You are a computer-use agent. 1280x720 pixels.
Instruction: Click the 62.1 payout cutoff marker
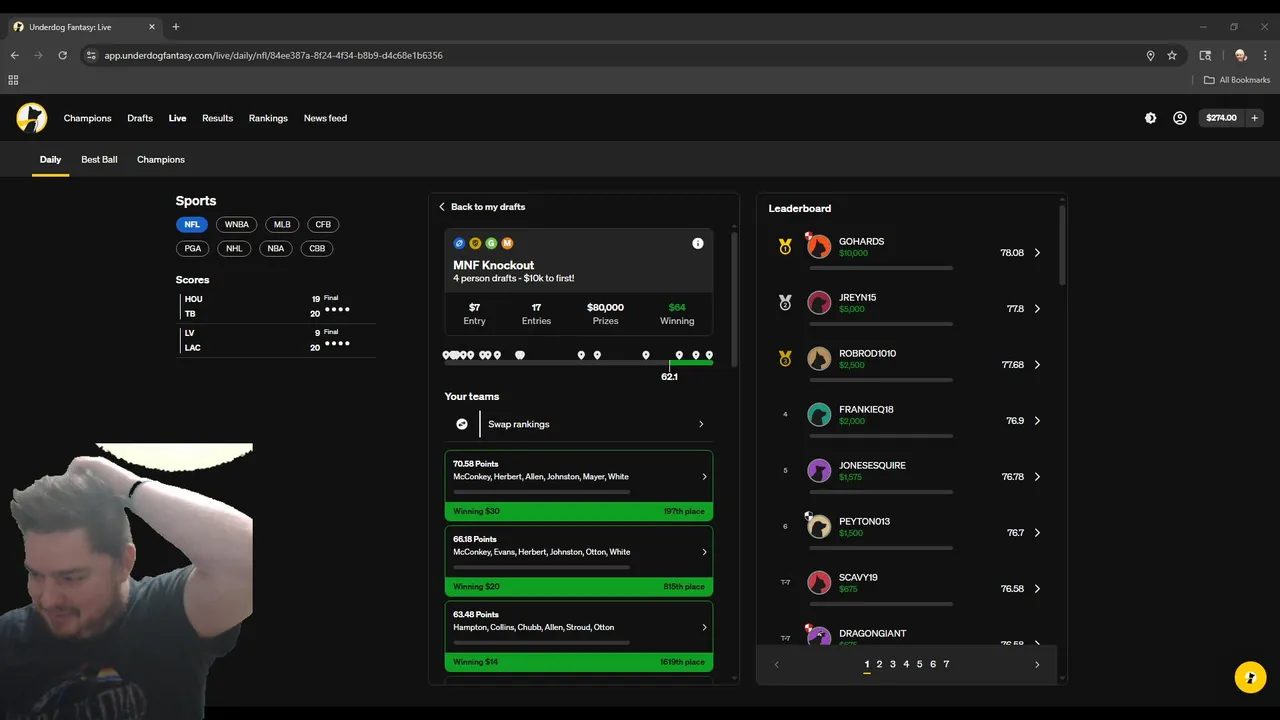click(670, 376)
